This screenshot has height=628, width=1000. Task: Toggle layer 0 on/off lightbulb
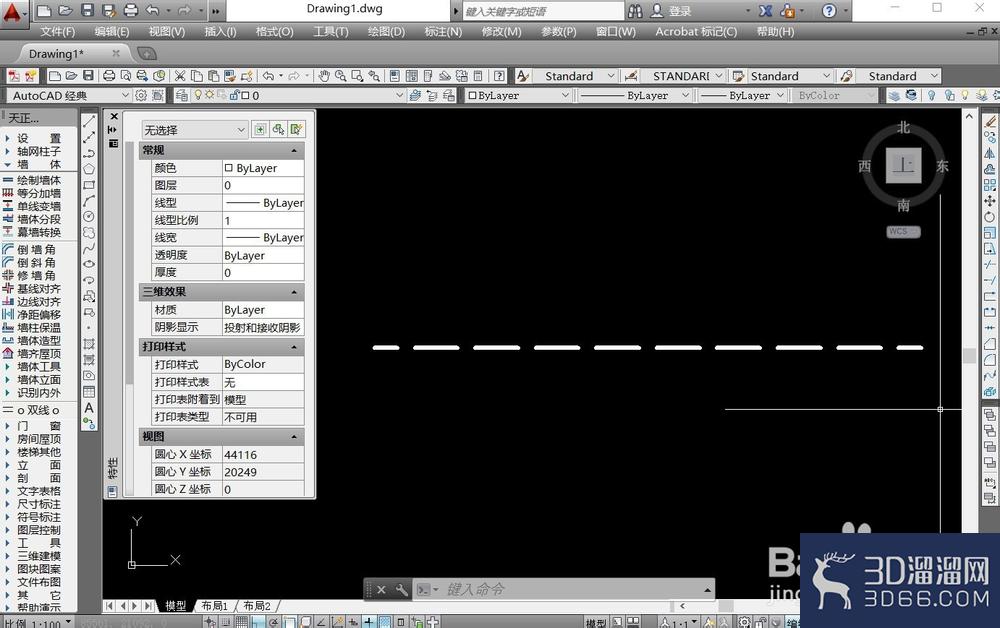[x=198, y=95]
